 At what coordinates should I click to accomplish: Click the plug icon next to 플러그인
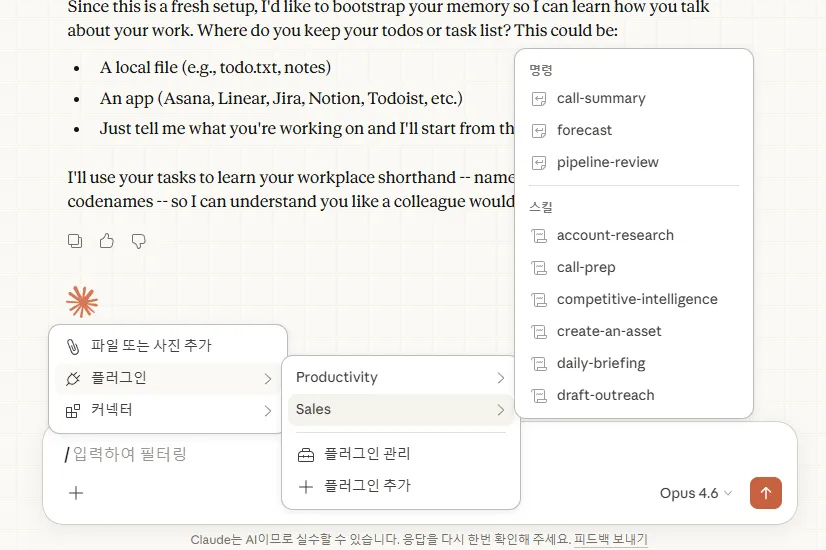click(73, 378)
